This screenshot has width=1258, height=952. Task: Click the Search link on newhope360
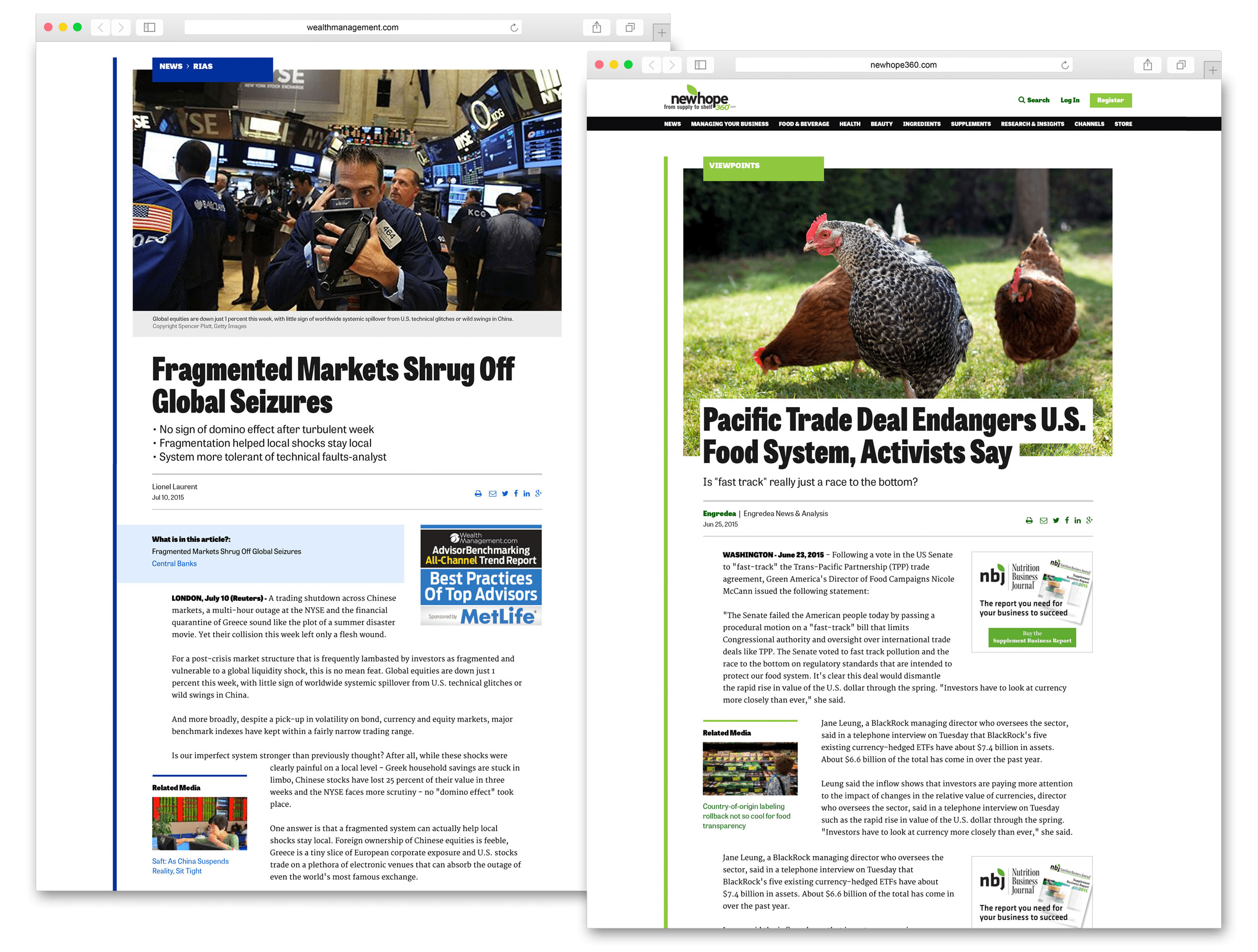tap(1034, 100)
